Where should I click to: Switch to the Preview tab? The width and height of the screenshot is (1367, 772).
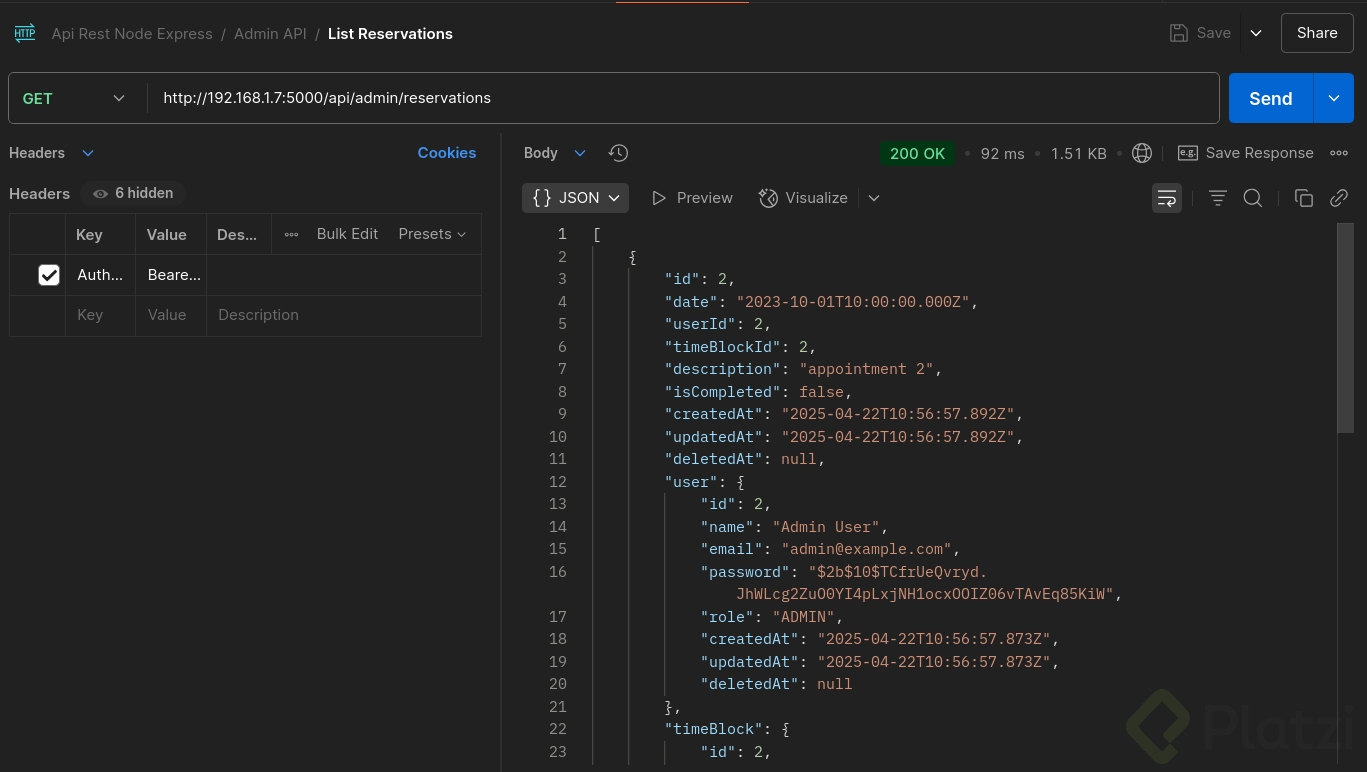(692, 198)
